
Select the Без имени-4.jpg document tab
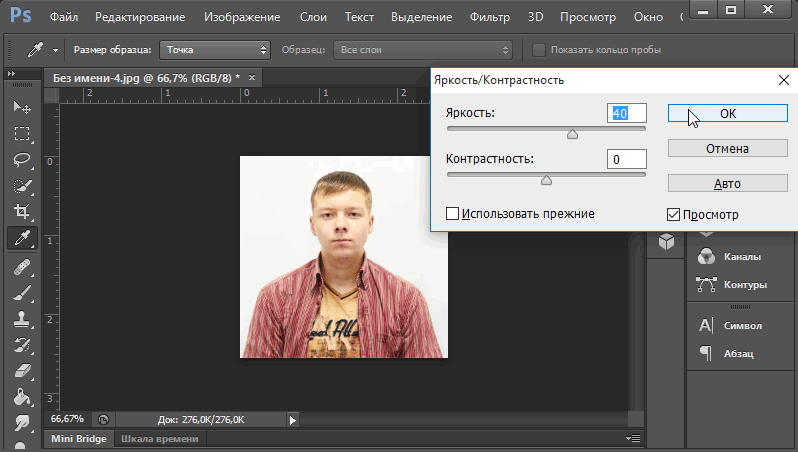(146, 78)
